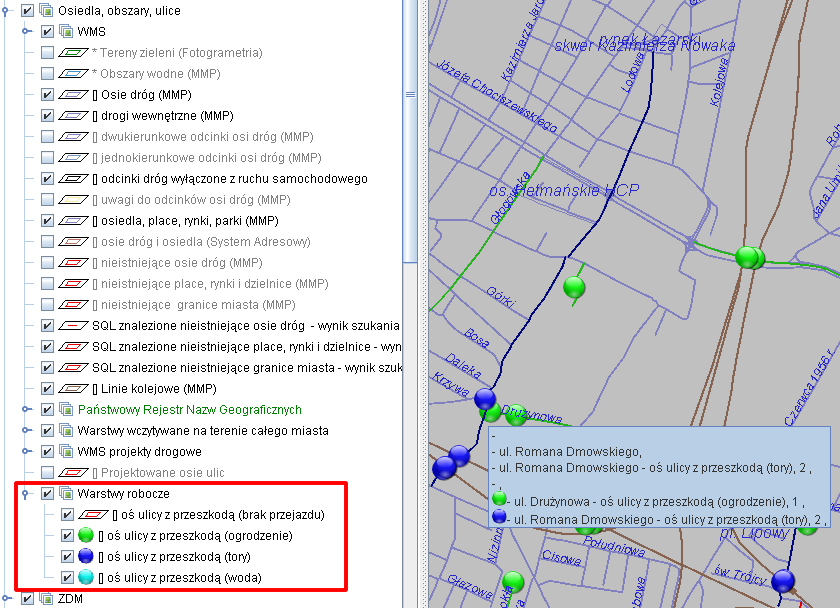The image size is (840, 608).
Task: Click blue circle icon of tory layer
Action: coord(85,557)
